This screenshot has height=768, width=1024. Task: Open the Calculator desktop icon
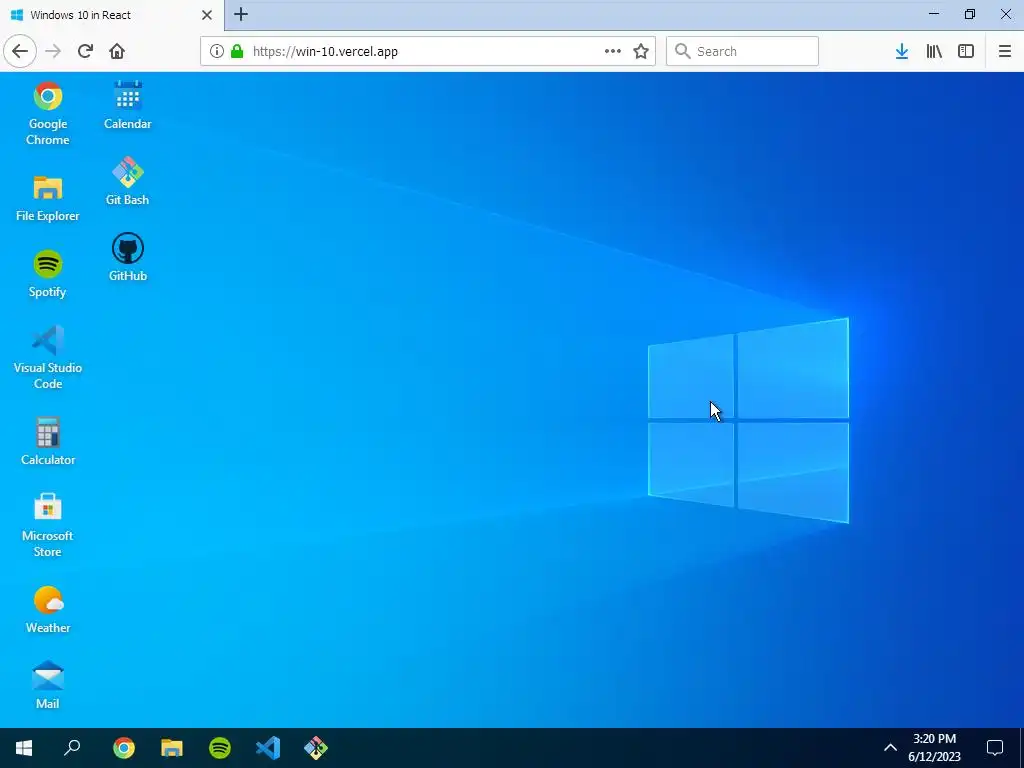click(x=48, y=441)
